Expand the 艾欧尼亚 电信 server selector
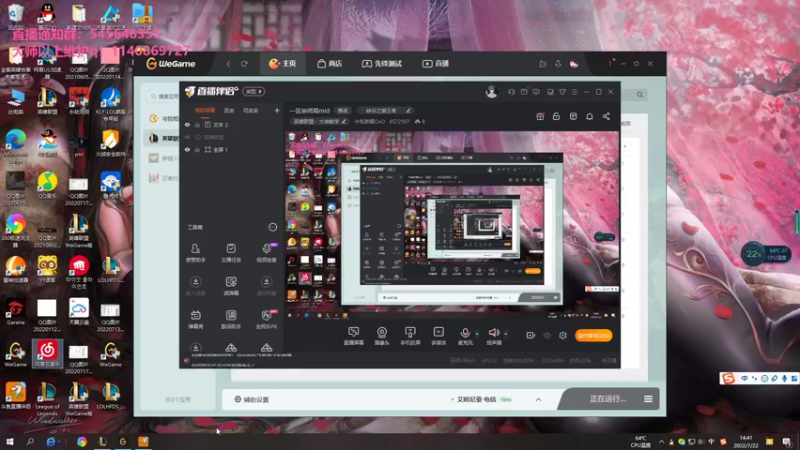Screen dimensions: 800x450 (538, 399)
